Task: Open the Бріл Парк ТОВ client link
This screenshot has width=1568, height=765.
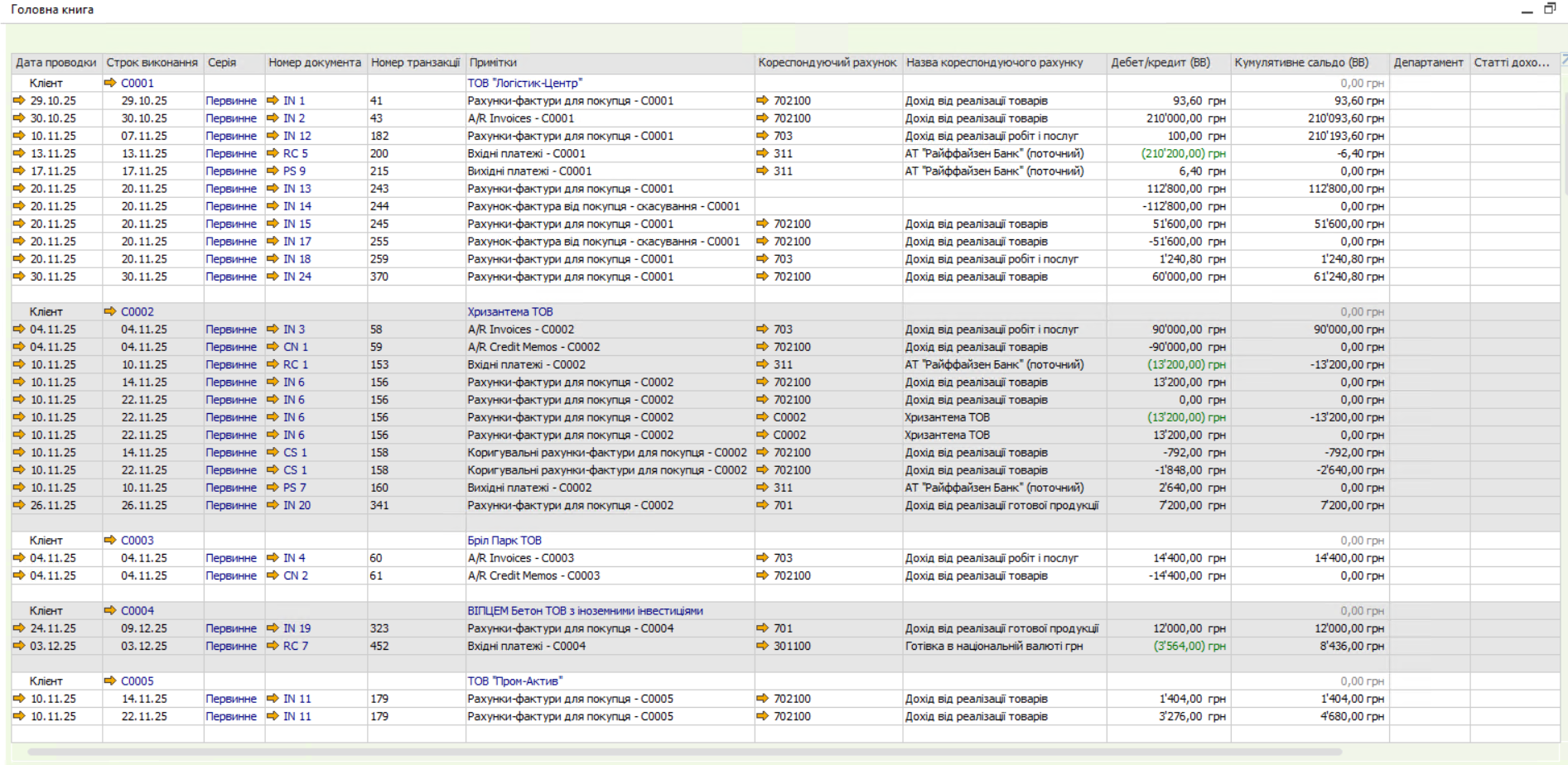Action: 504,541
